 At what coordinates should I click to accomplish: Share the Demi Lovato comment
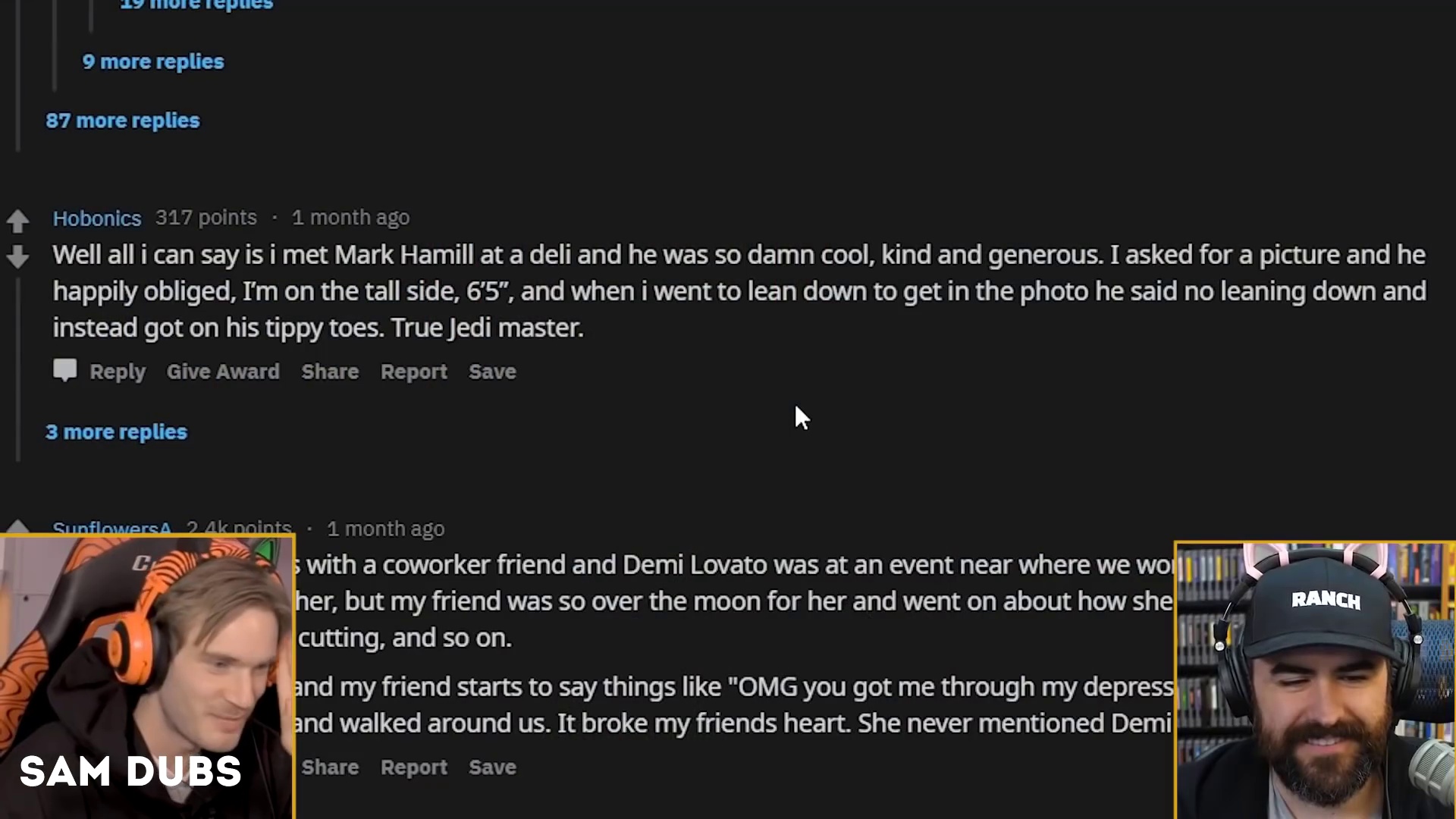point(330,767)
